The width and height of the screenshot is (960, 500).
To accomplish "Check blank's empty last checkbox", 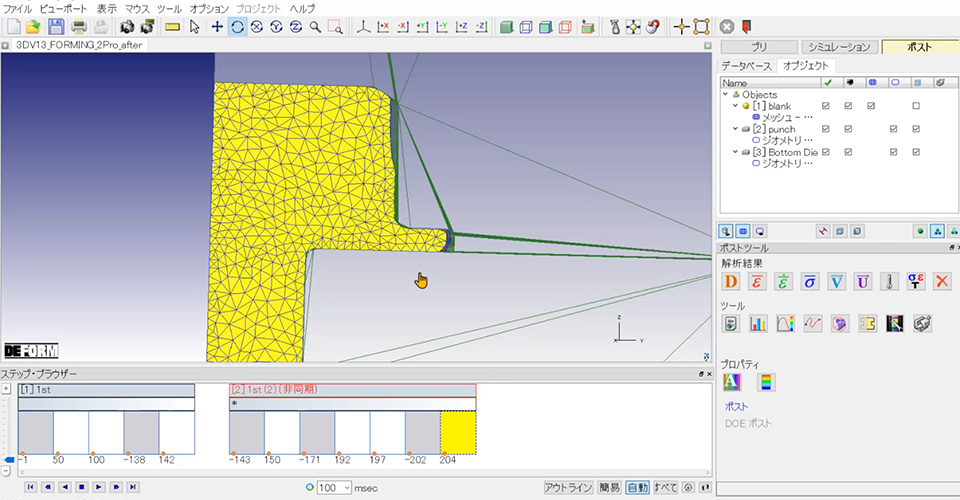I will pyautogui.click(x=916, y=106).
